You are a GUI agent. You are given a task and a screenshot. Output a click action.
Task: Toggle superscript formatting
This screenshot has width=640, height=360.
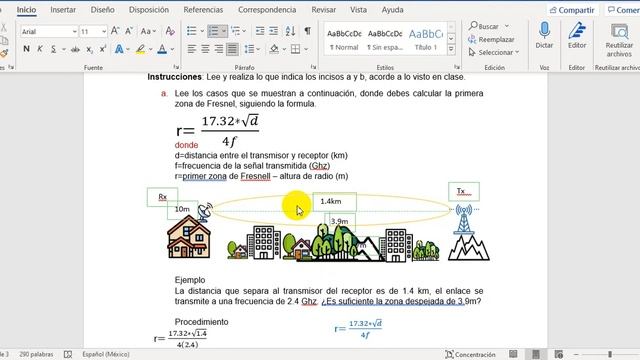point(102,49)
